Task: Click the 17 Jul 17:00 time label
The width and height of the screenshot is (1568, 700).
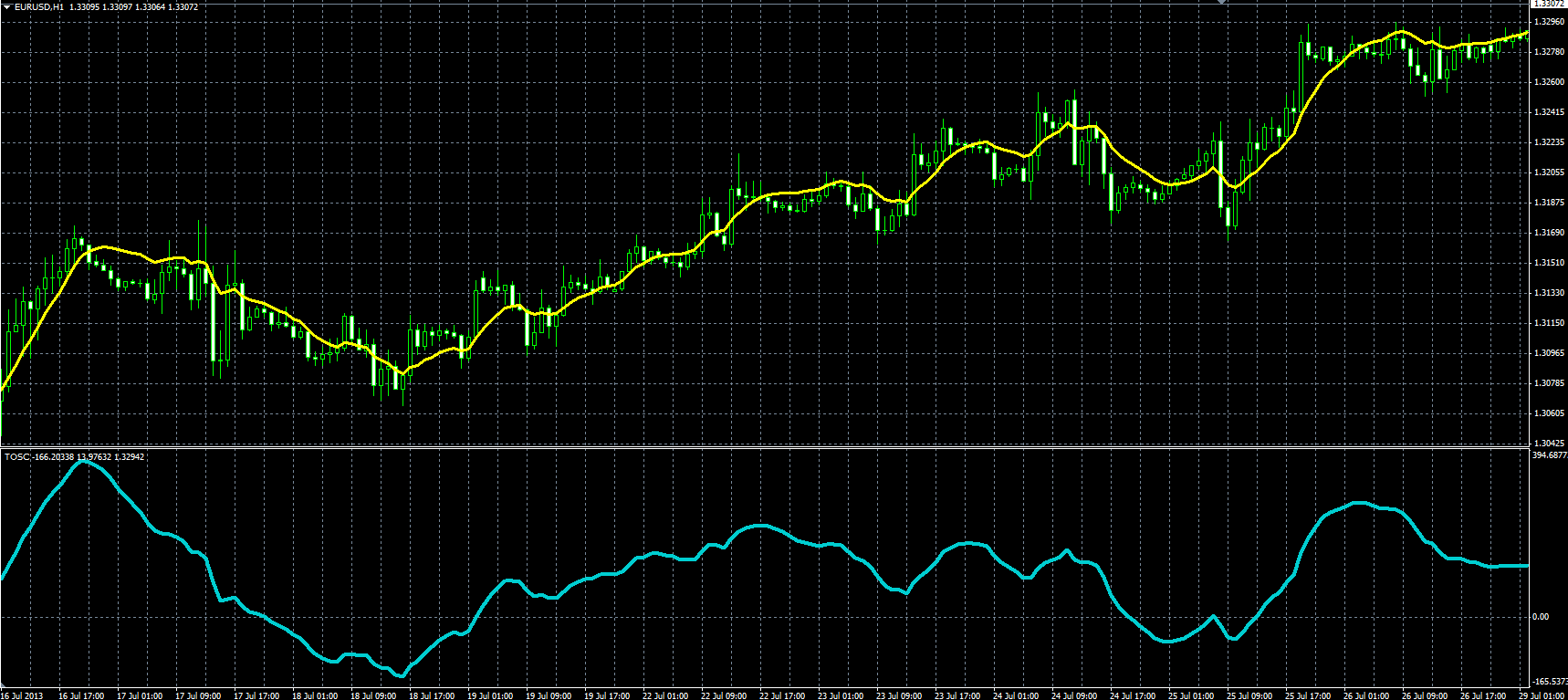Action: click(256, 695)
